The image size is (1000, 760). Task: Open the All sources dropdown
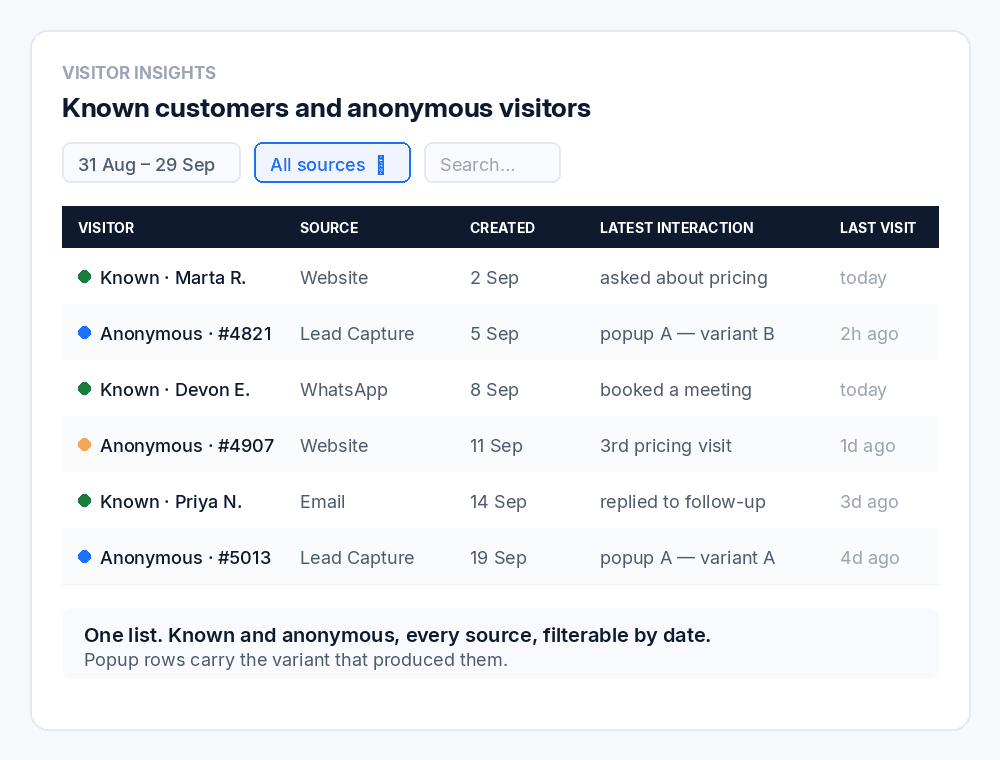(x=332, y=163)
